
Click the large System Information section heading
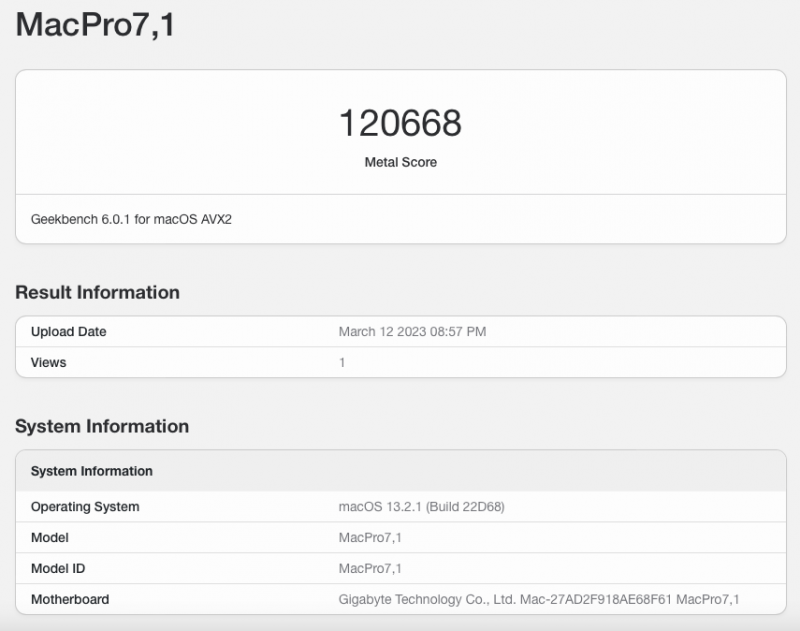point(102,426)
